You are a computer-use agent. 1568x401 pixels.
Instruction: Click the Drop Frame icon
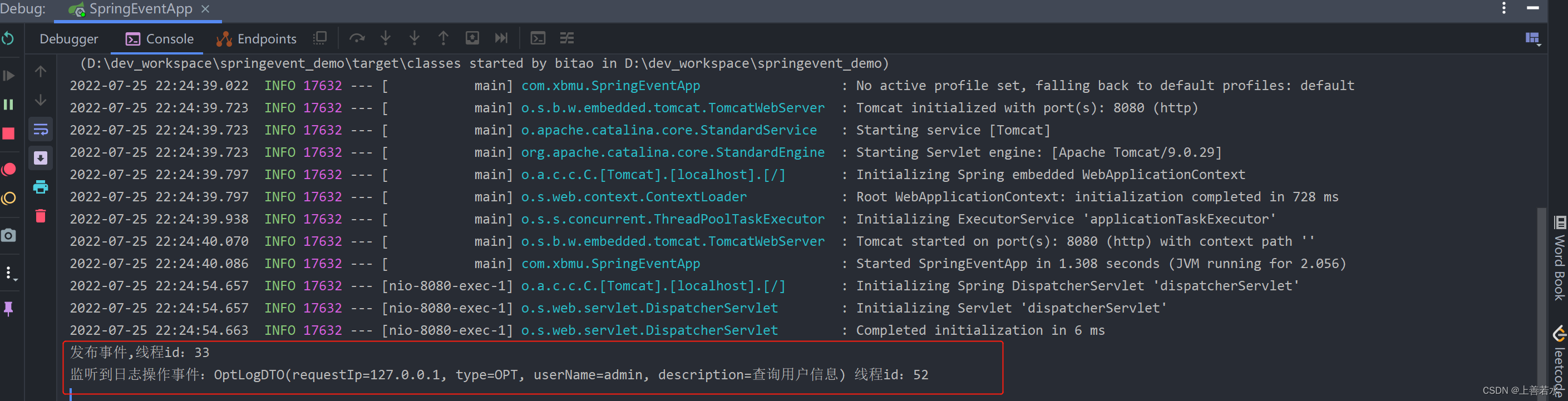(x=472, y=38)
